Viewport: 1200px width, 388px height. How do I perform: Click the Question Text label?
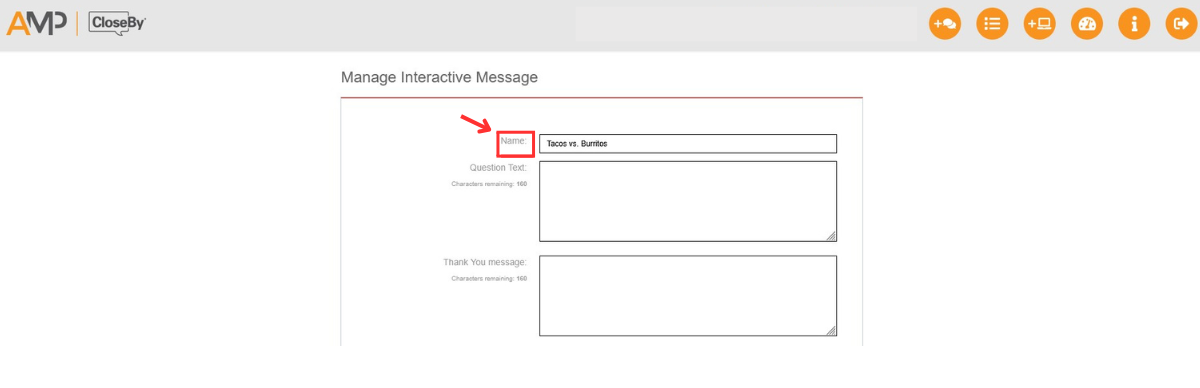[x=498, y=167]
